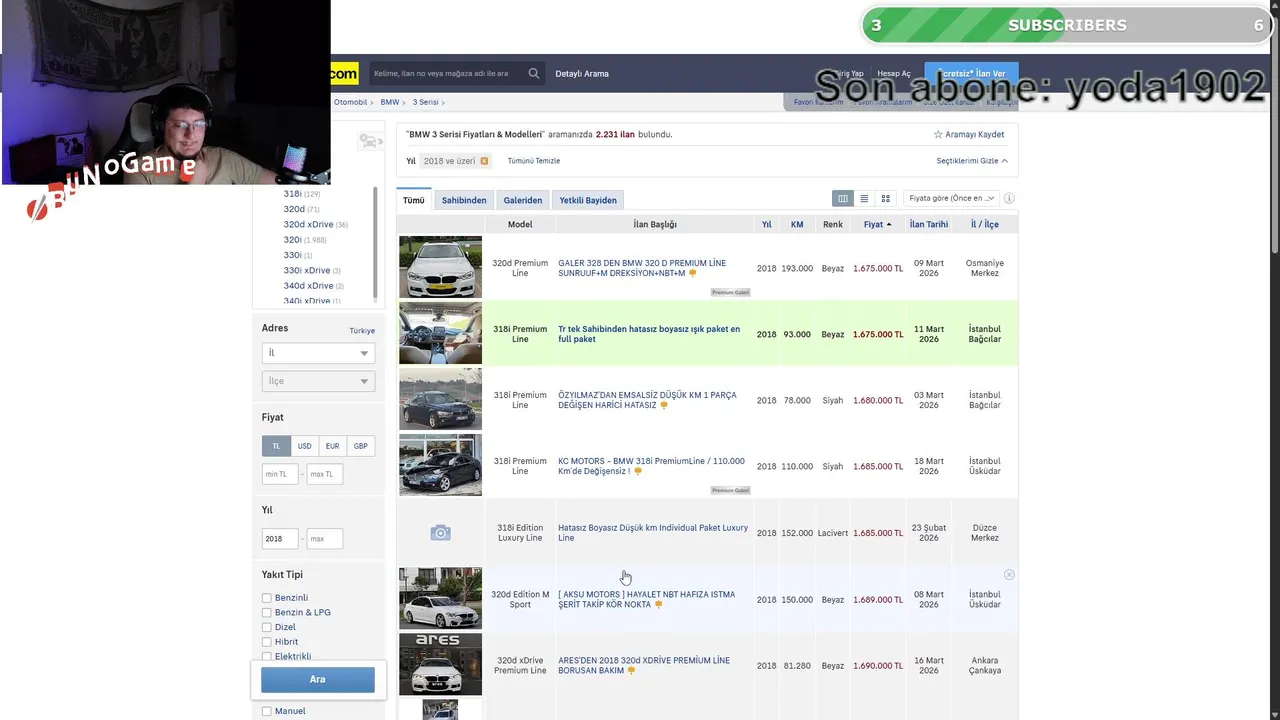Viewport: 1280px width, 720px height.
Task: Open the KC MOTORS listing thumbnail
Action: coord(440,465)
